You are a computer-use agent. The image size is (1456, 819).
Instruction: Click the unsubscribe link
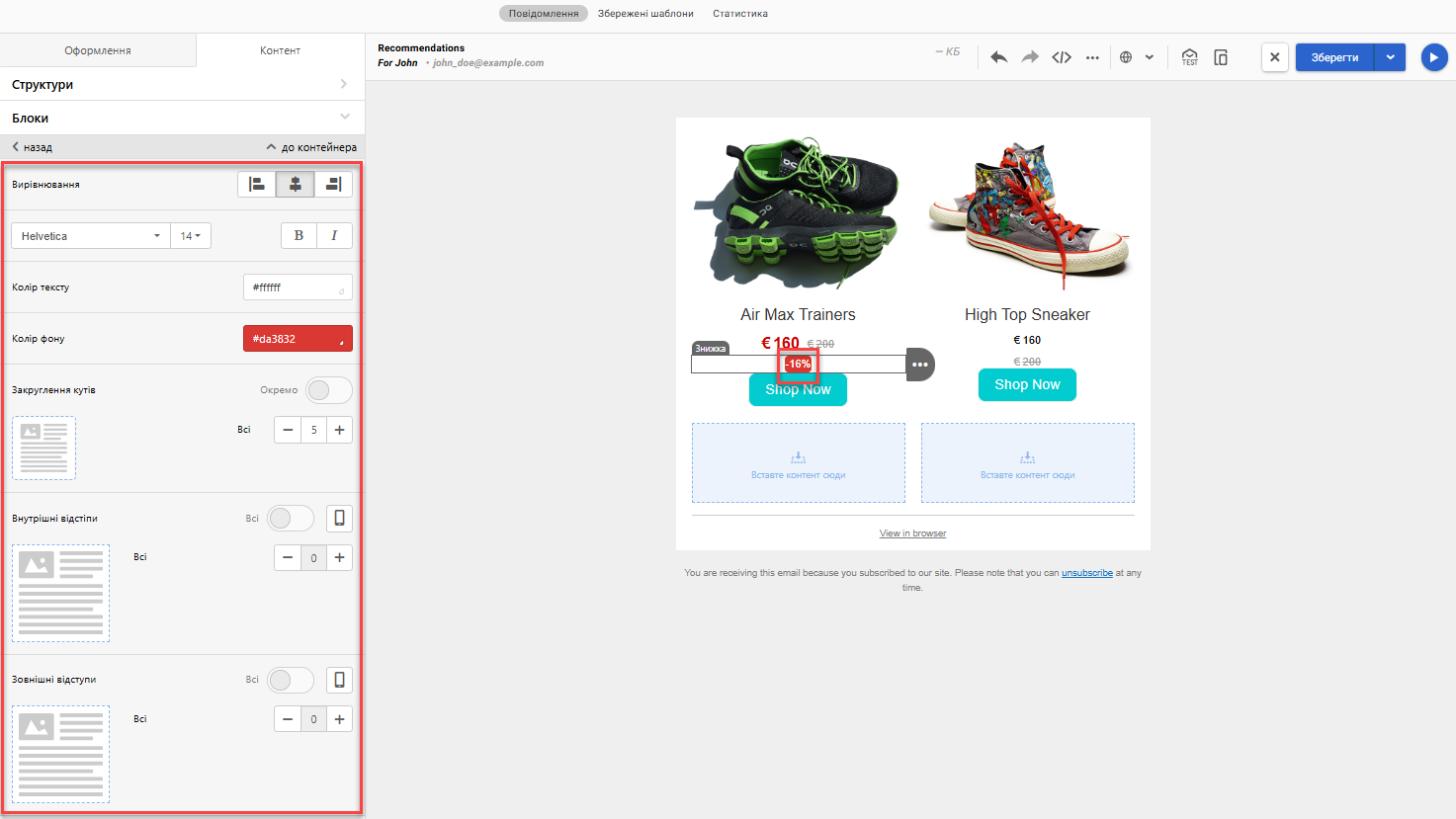[1087, 573]
